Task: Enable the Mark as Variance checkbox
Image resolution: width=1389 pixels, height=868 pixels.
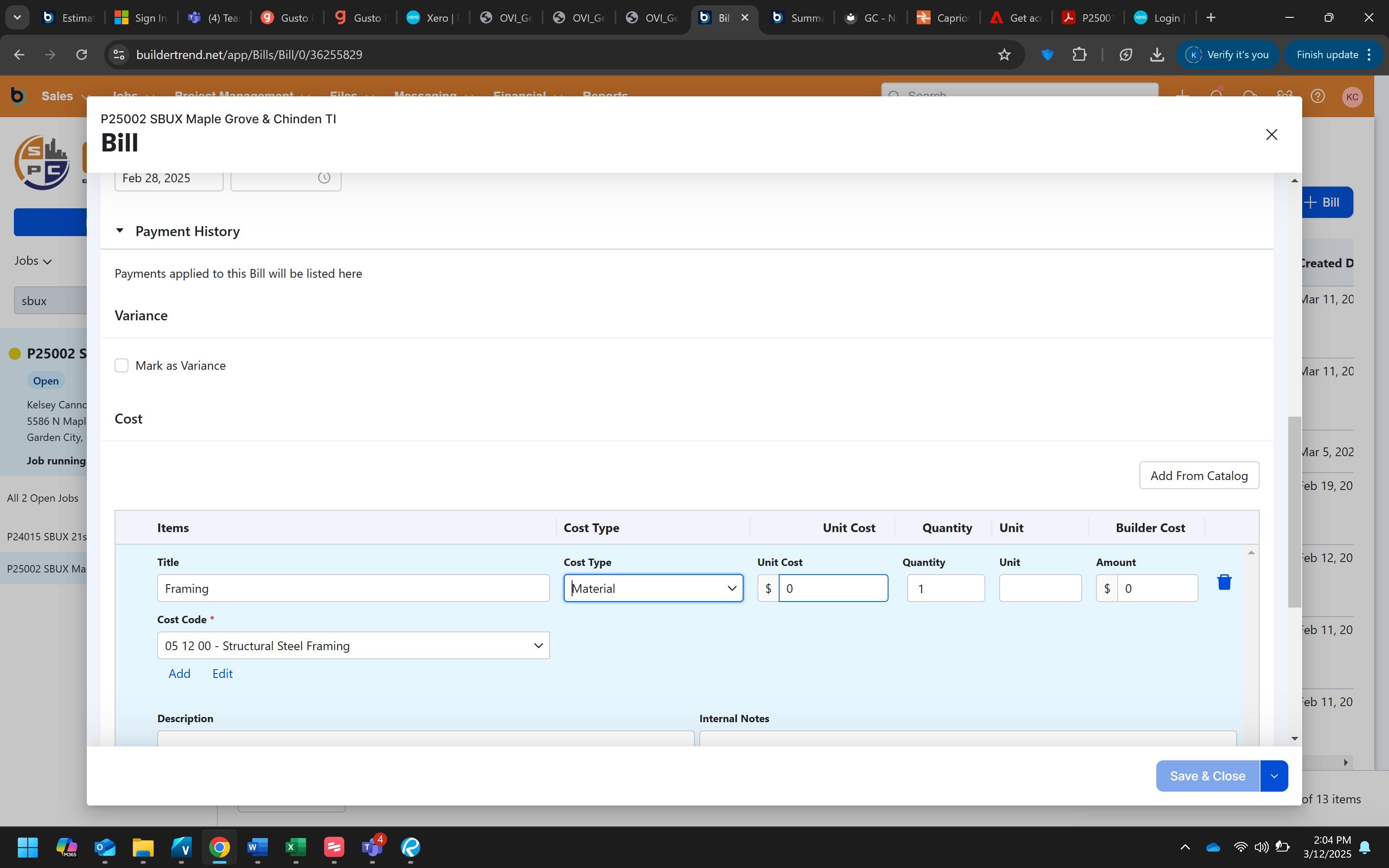Action: (121, 366)
